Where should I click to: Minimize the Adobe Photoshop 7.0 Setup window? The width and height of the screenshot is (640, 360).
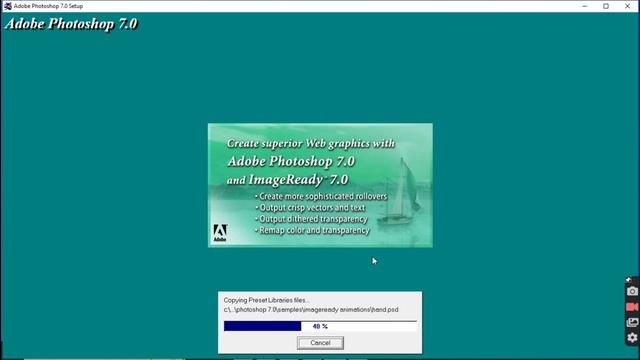point(584,6)
